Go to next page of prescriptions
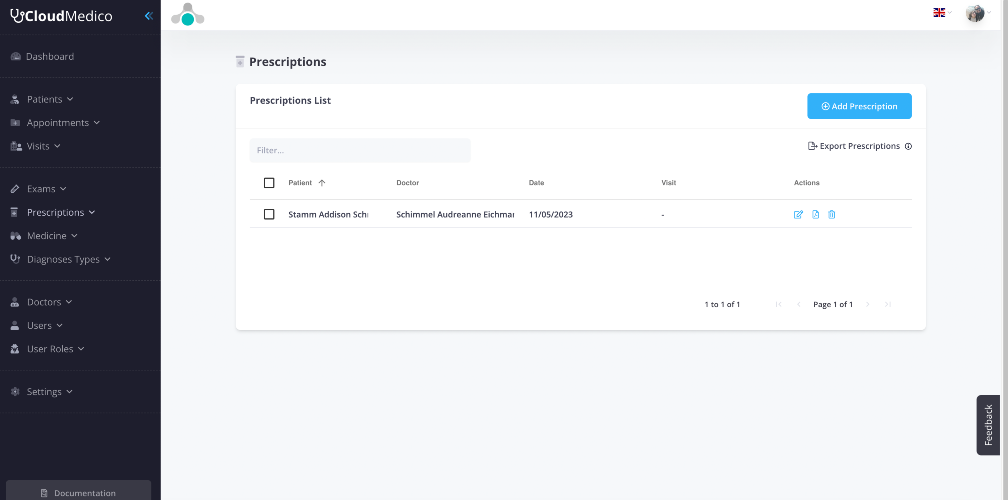Screen dimensions: 1008x500 coord(868,305)
